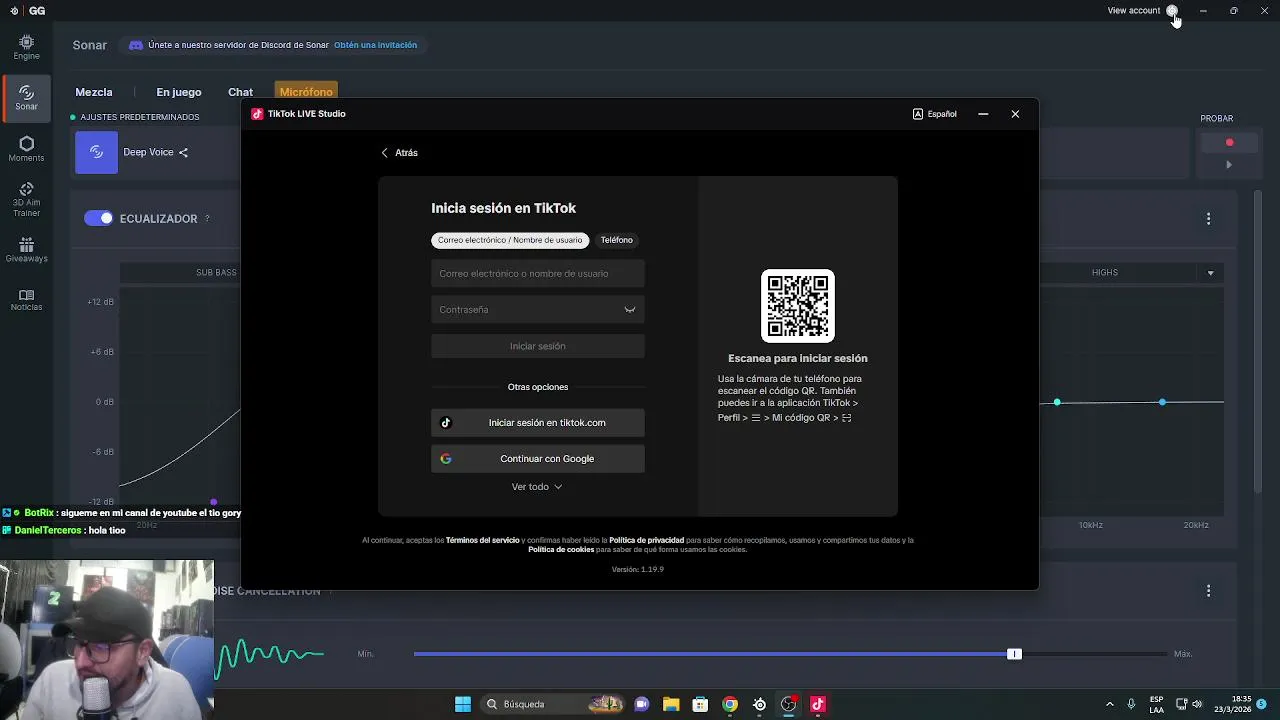
Task: Click the Versión: 1.19.9 text
Action: click(638, 569)
